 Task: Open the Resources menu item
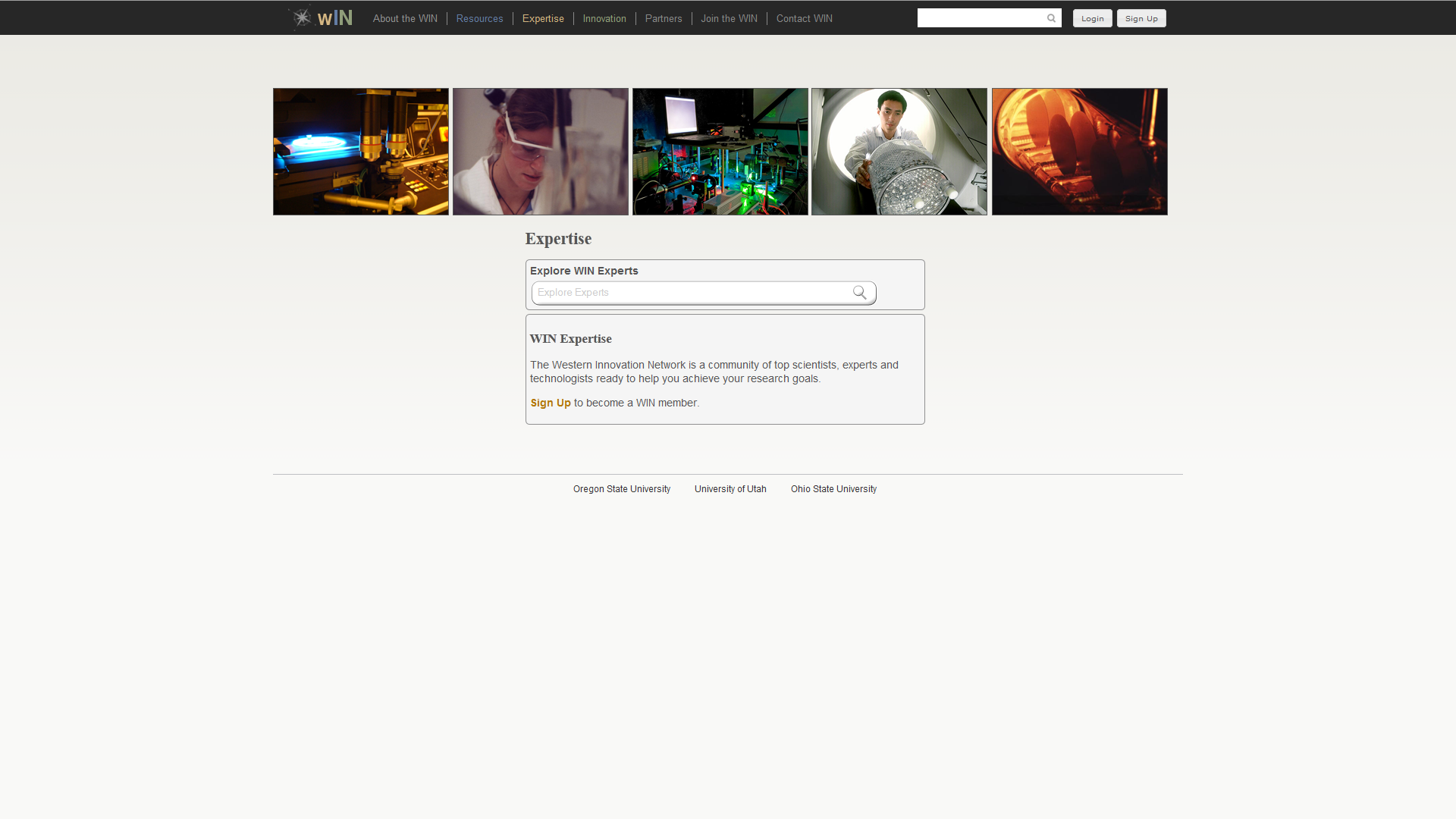[x=479, y=18]
